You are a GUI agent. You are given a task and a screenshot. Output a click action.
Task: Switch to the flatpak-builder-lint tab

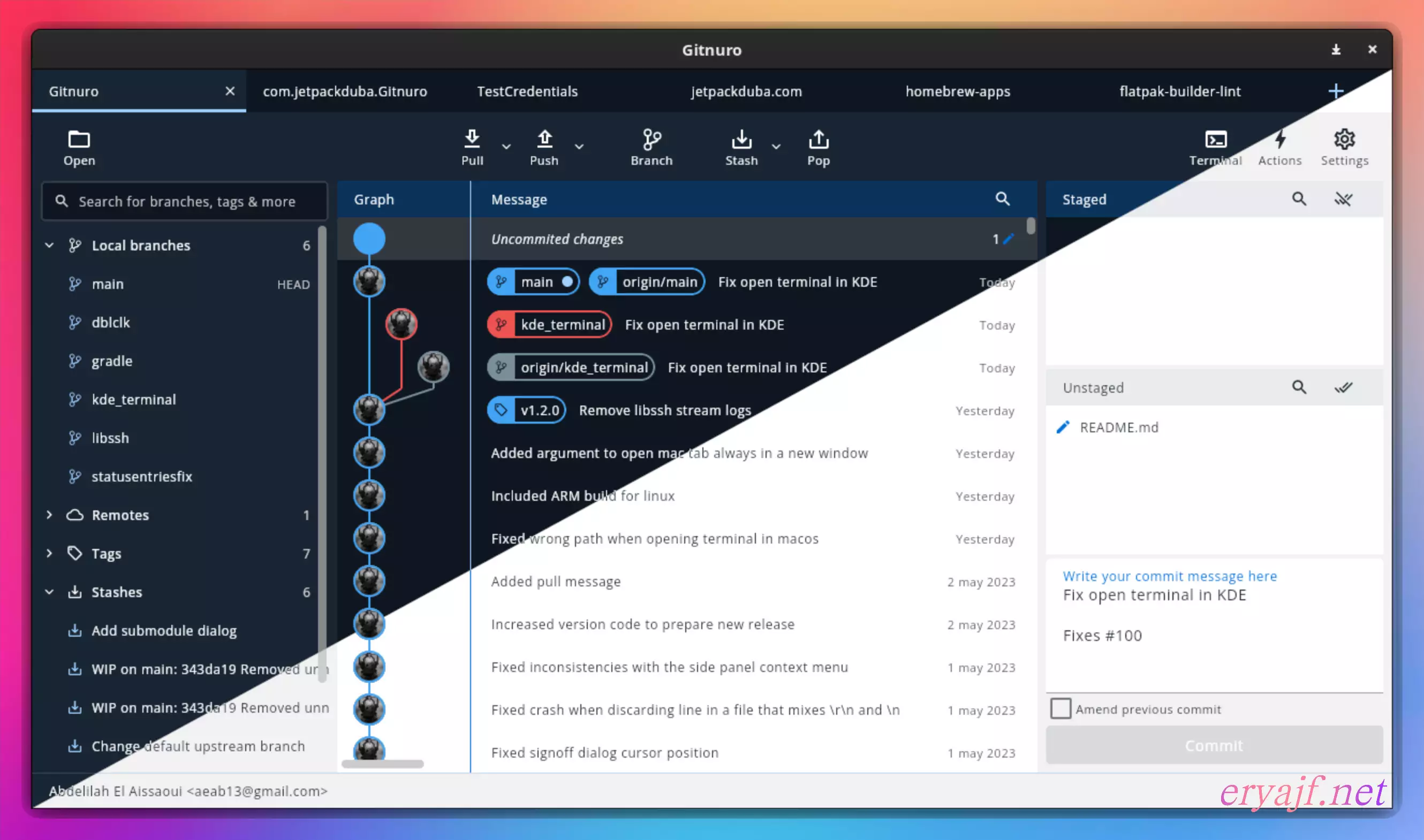click(1180, 91)
